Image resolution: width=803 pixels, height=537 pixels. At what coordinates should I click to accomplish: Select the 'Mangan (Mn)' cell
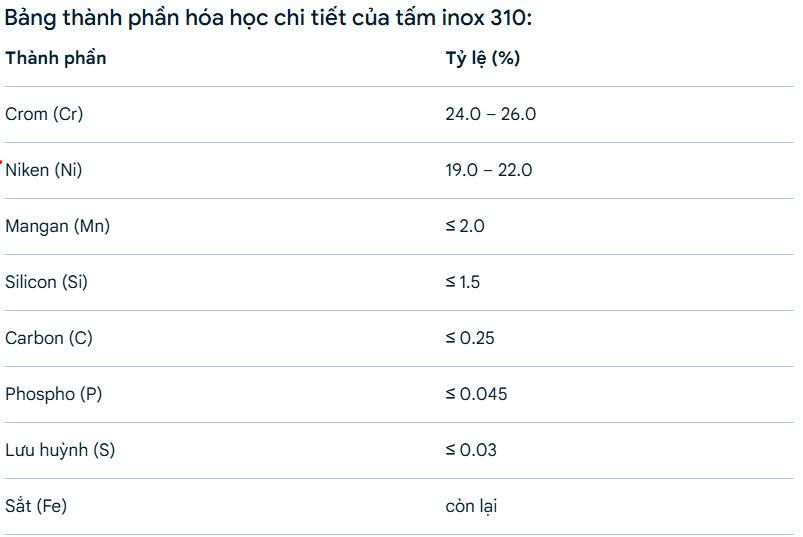57,226
